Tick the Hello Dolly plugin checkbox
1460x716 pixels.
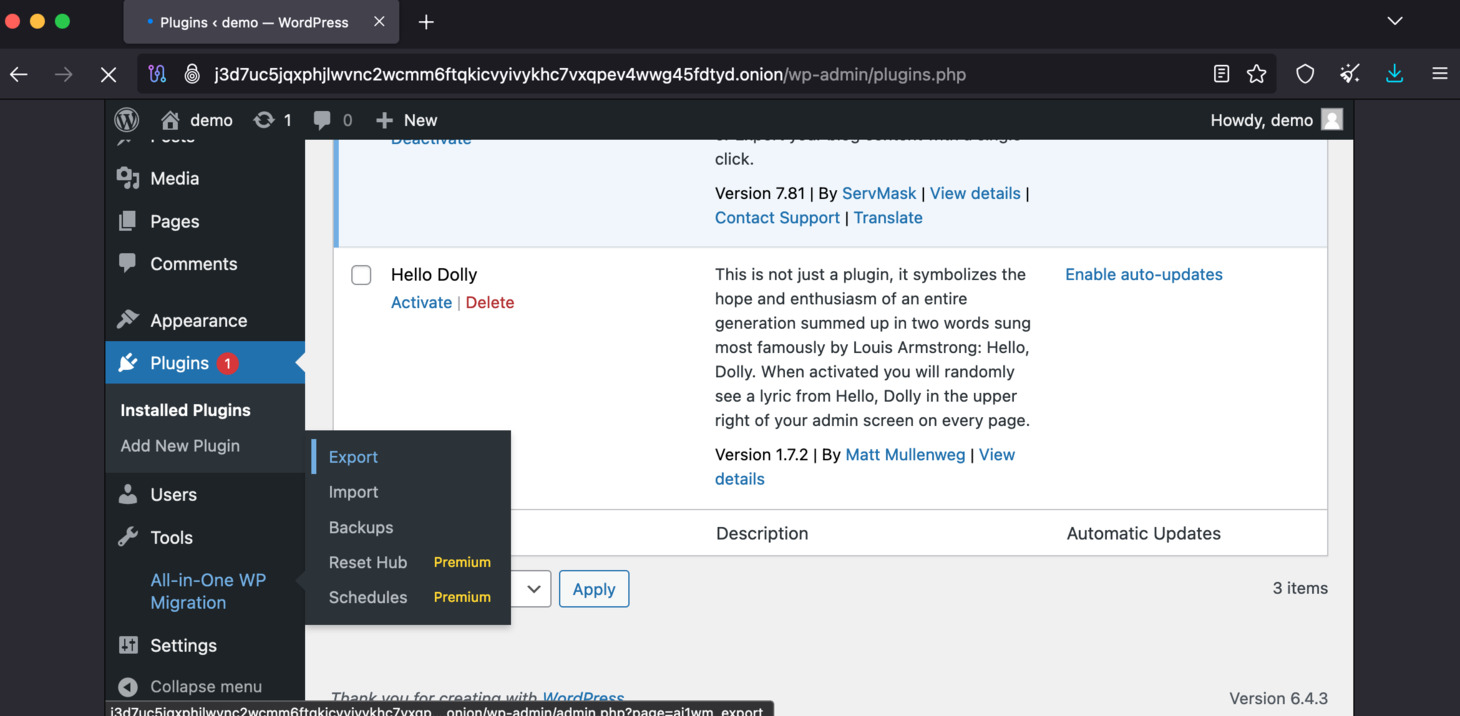tap(361, 275)
